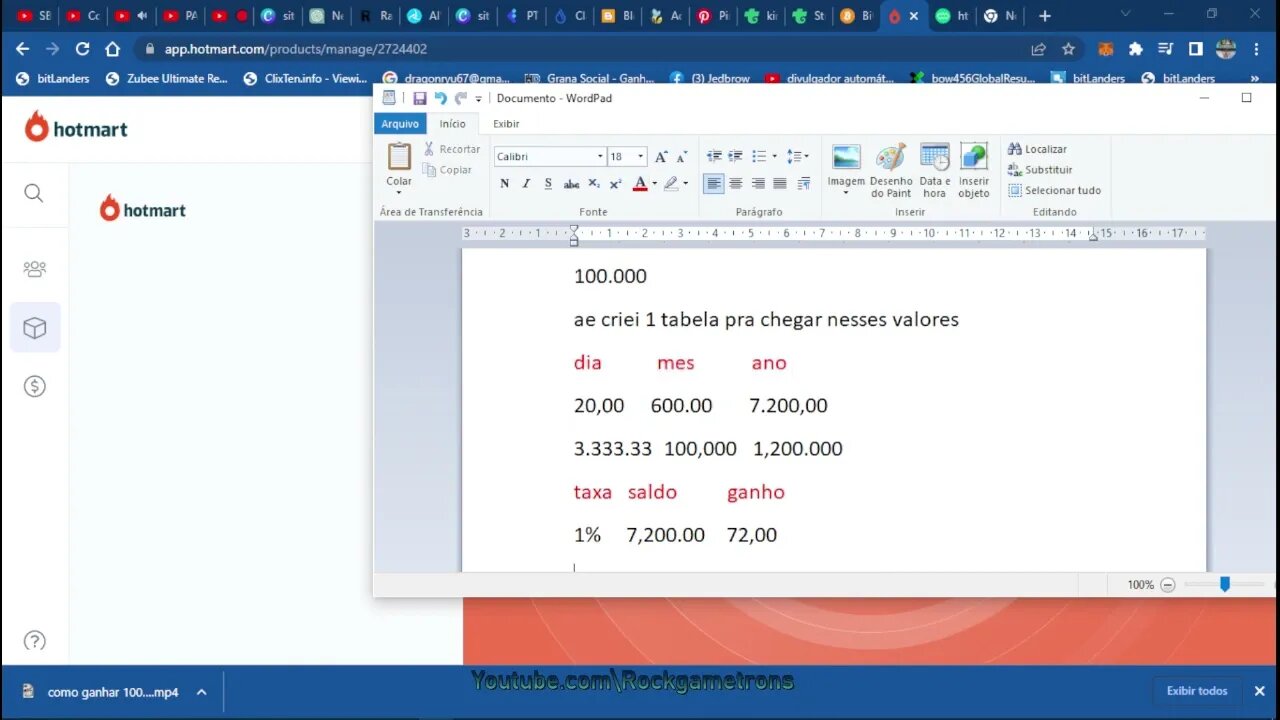Open the Customize Quick Access Toolbar dropdown

pyautogui.click(x=478, y=99)
